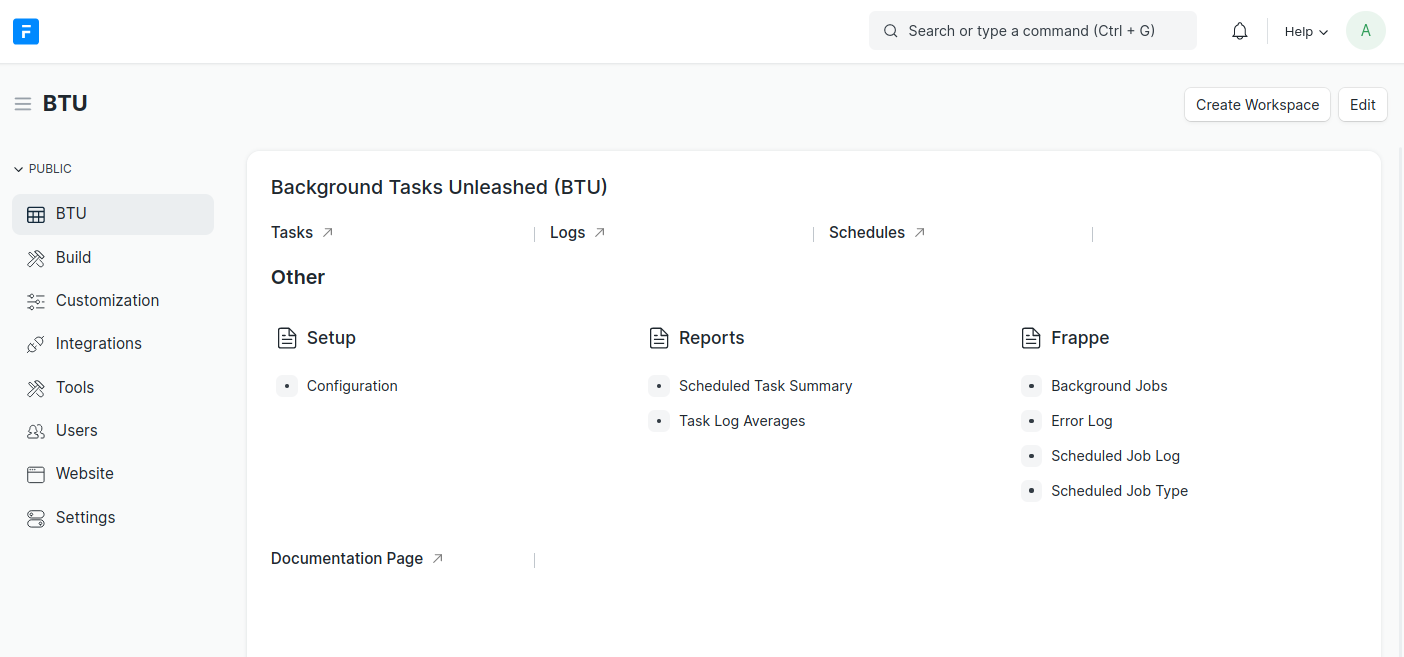This screenshot has height=657, width=1404.
Task: Toggle the sidebar with the hamburger icon
Action: pos(23,102)
